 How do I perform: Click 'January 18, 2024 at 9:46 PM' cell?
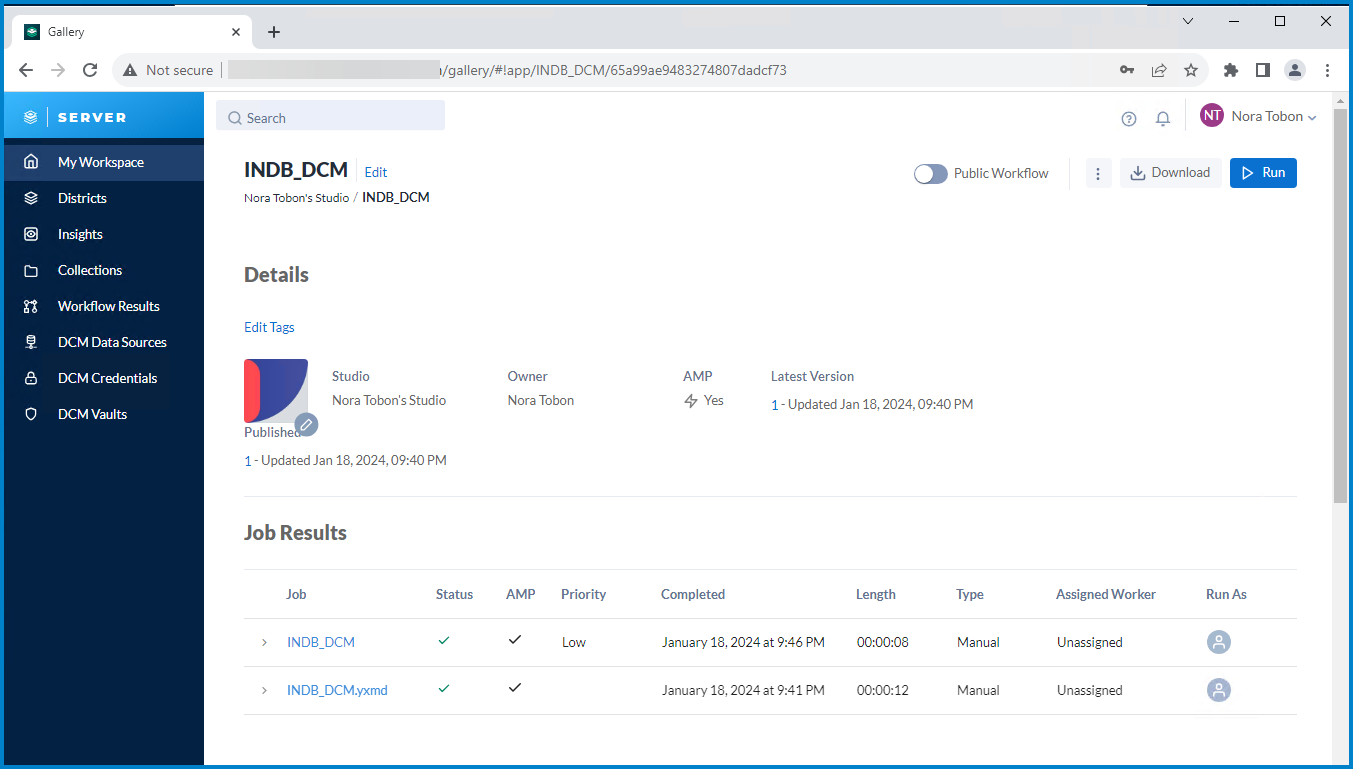(x=743, y=642)
